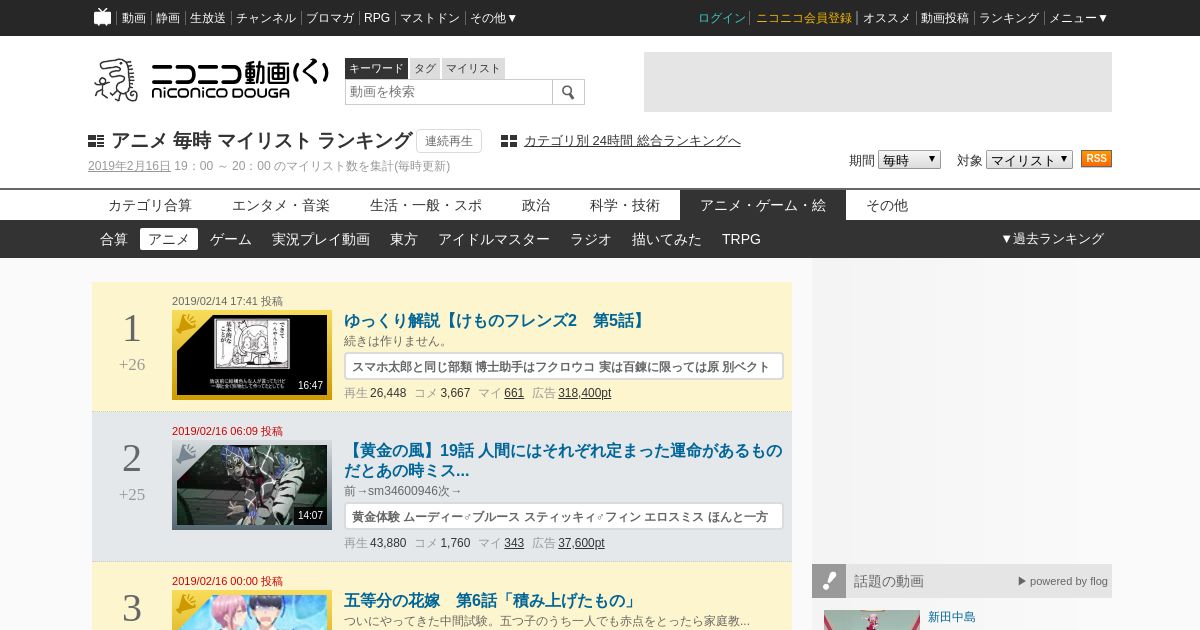
Task: Select the タグ search tab
Action: (425, 68)
